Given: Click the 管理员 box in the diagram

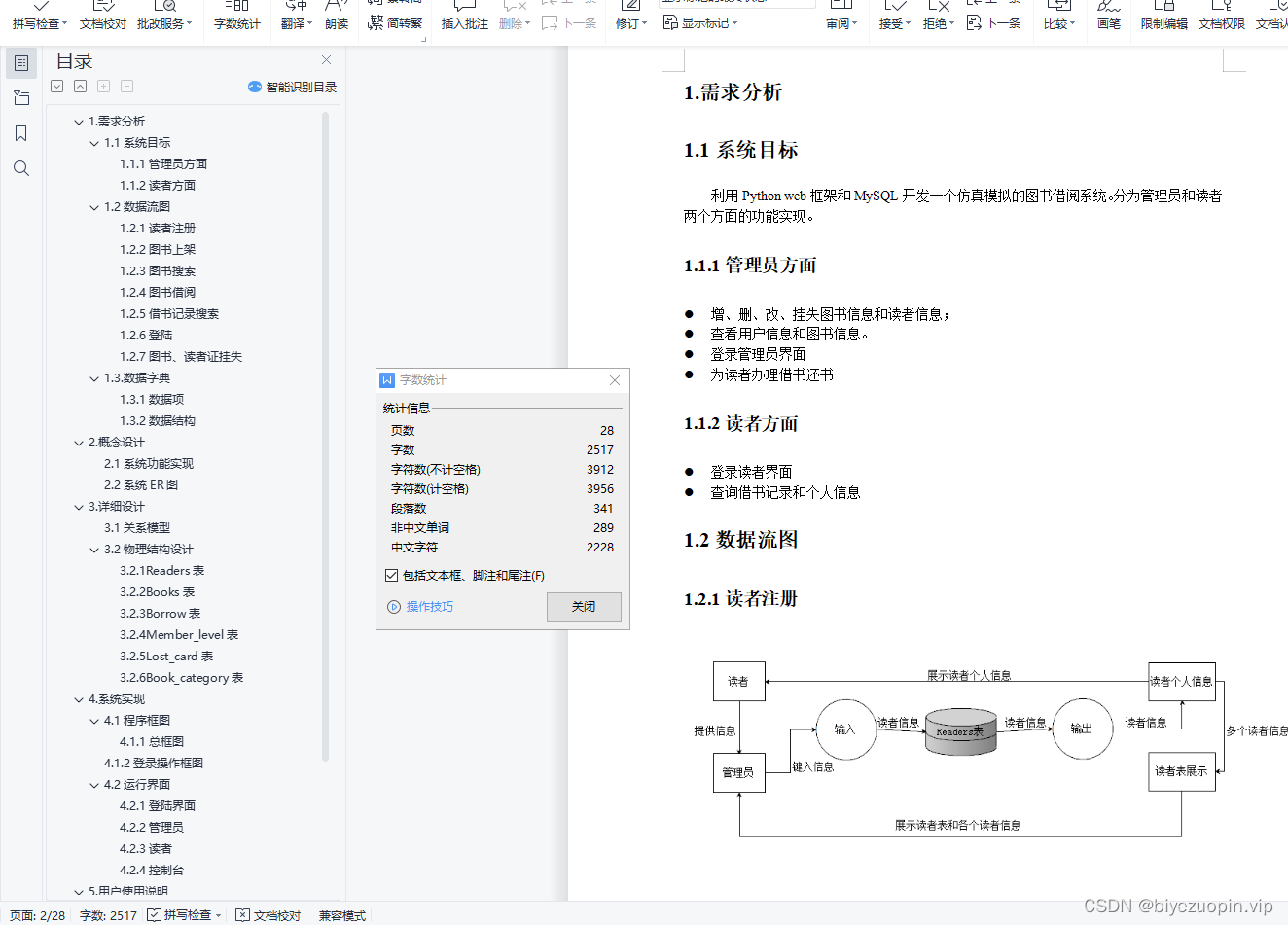Looking at the screenshot, I should [739, 772].
